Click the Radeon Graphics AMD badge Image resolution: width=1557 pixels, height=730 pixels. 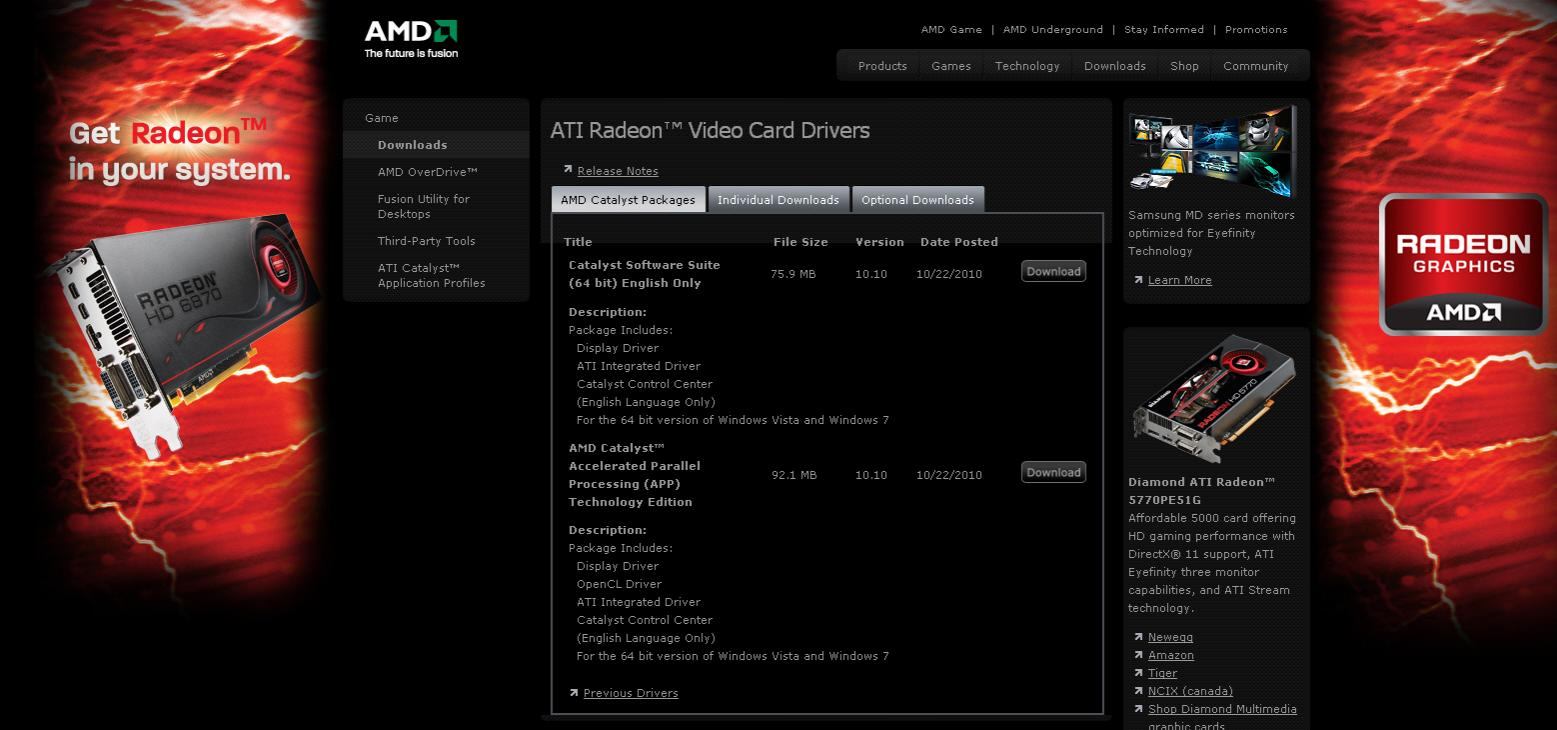1463,264
